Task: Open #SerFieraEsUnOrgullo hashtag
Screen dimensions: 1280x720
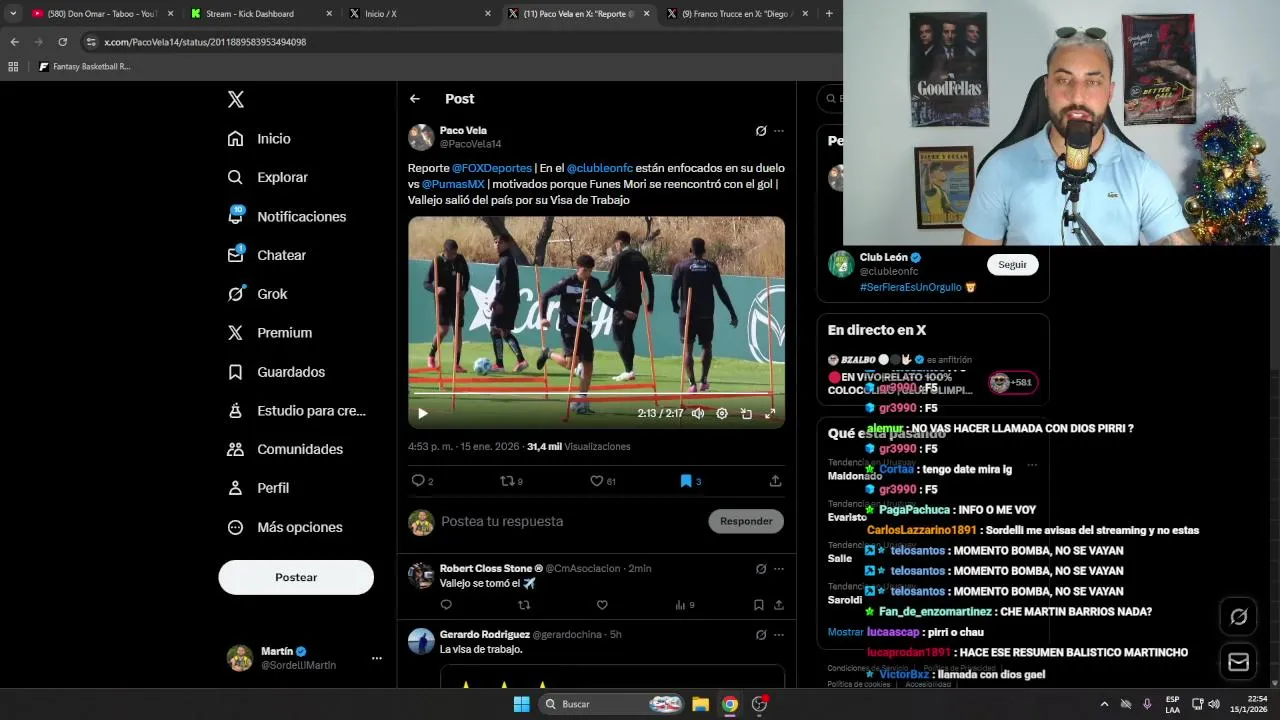Action: 911,287
